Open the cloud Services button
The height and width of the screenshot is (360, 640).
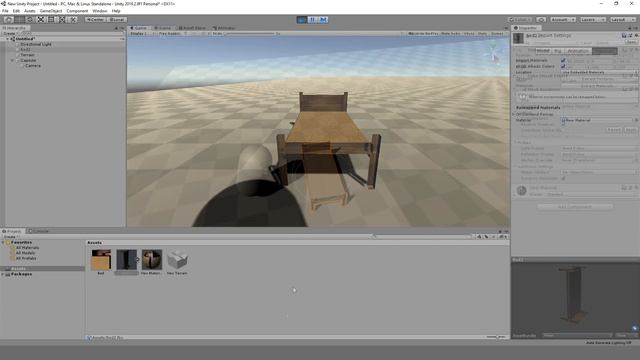tap(541, 20)
